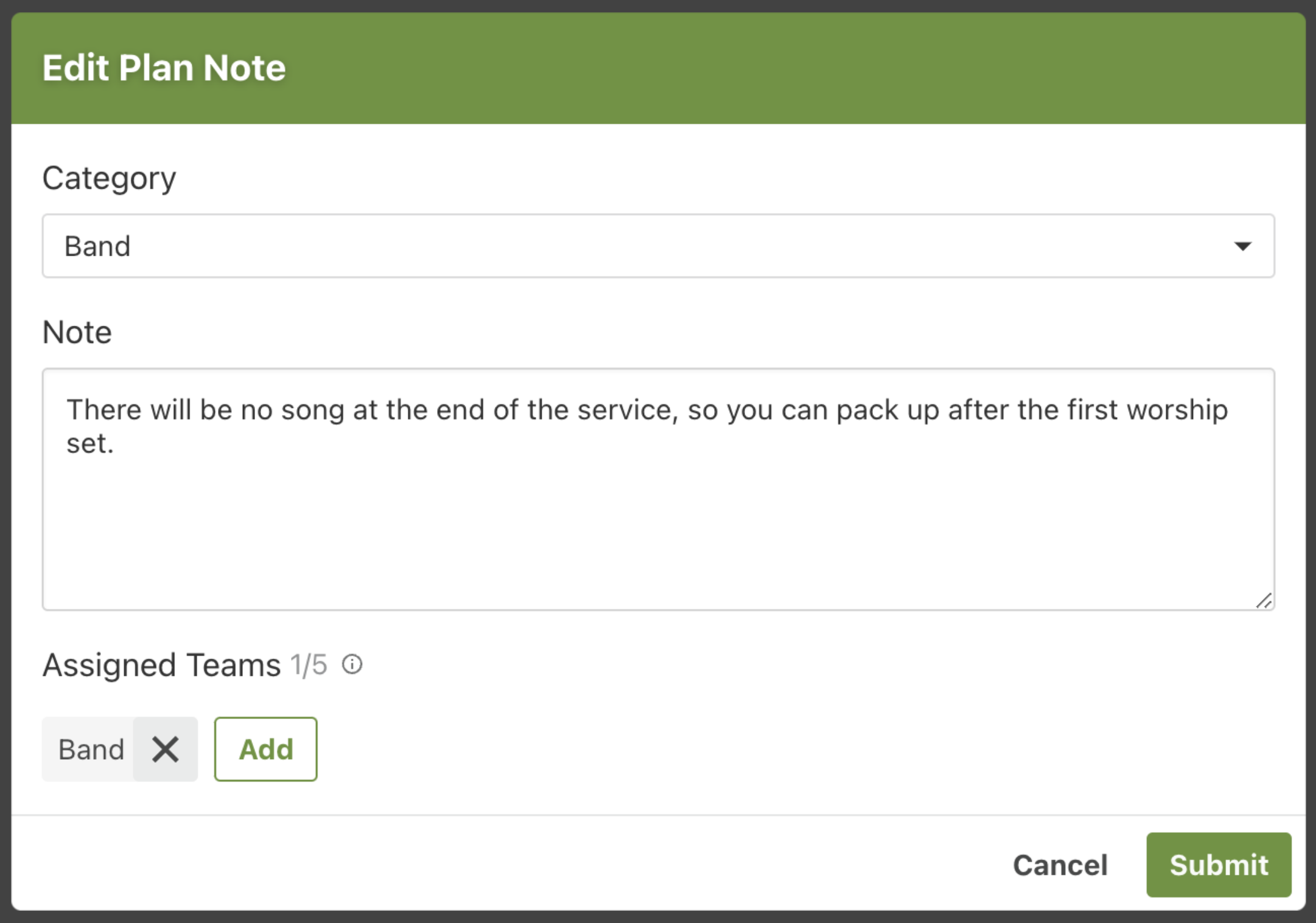This screenshot has width=1316, height=923.
Task: Remove the Band team with the X icon
Action: pyautogui.click(x=166, y=749)
